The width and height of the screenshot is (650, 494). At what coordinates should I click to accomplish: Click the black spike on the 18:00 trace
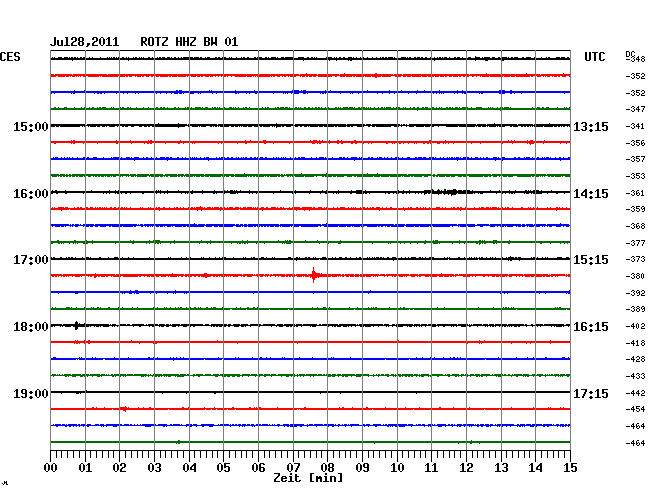coord(76,325)
